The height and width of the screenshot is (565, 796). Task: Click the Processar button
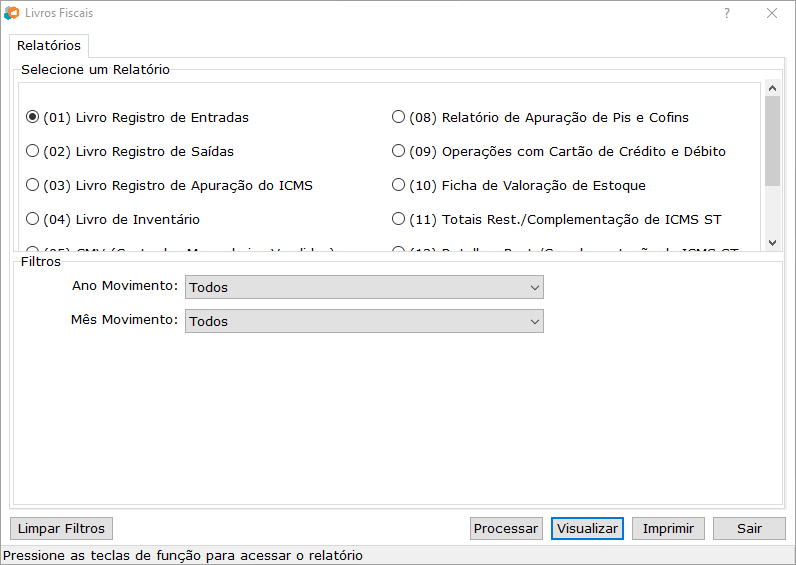[506, 528]
